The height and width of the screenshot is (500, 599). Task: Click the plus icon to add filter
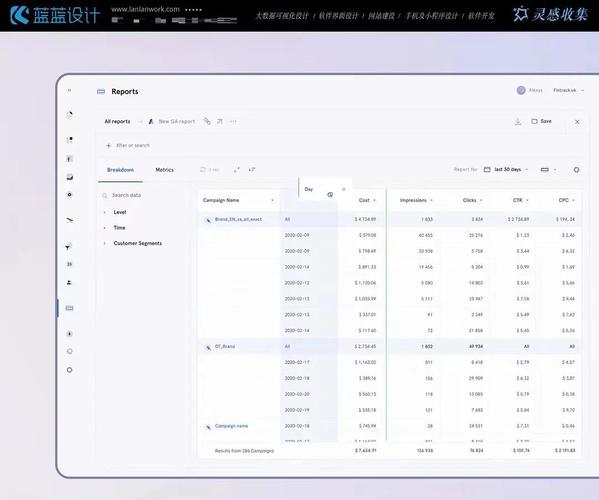pos(108,146)
